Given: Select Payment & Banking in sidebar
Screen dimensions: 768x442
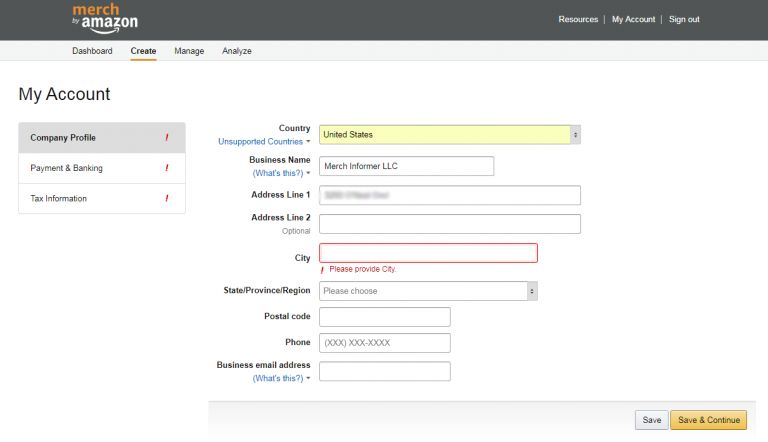Looking at the screenshot, I should [67, 168].
